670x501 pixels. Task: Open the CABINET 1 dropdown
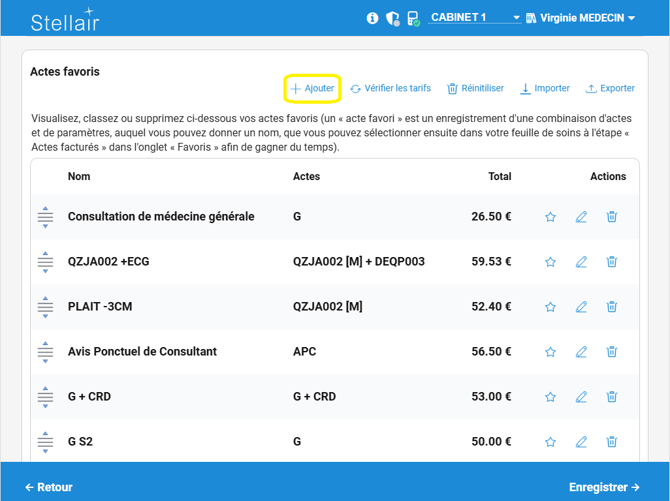[475, 18]
